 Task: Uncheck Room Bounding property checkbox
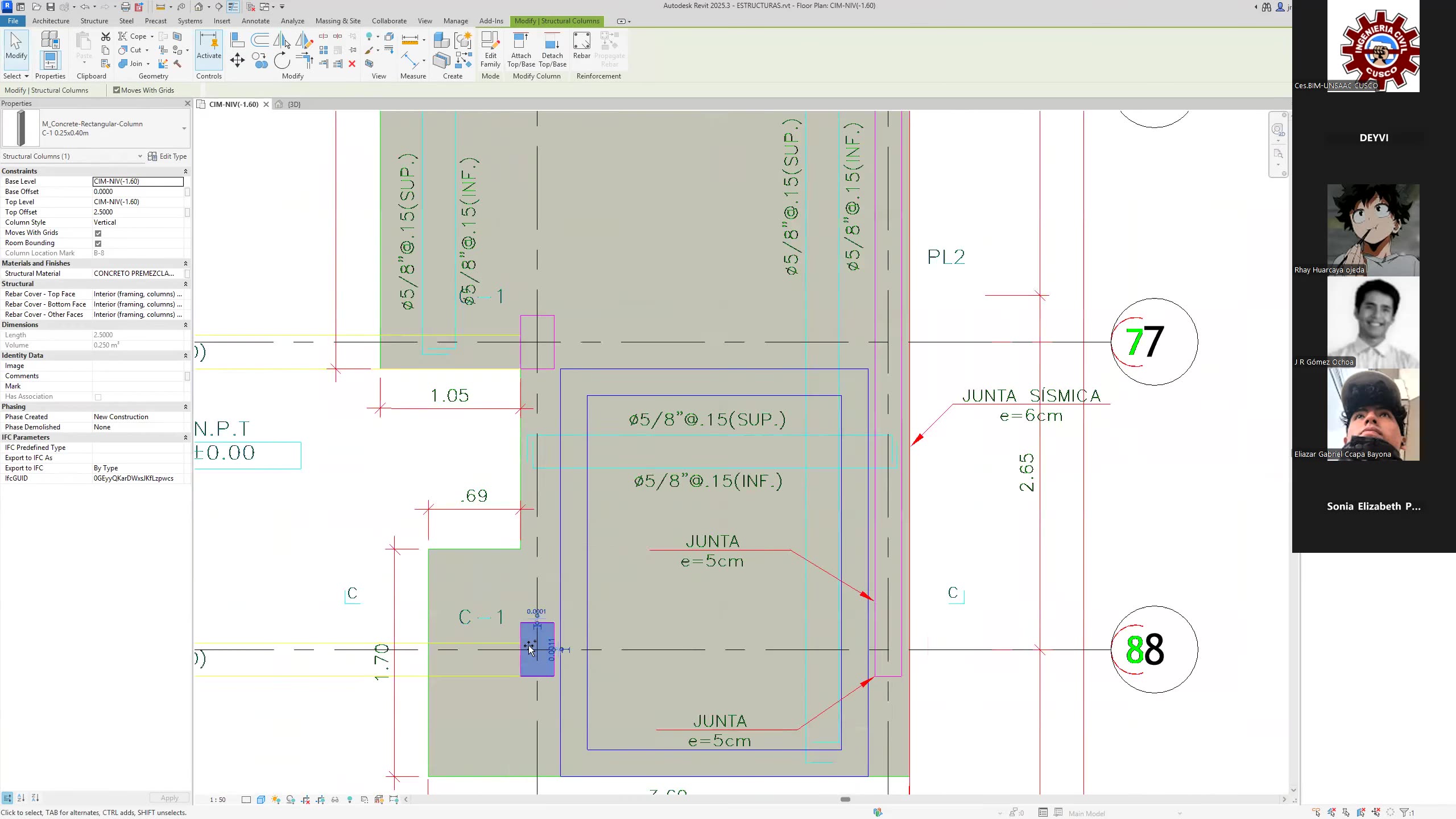(98, 243)
